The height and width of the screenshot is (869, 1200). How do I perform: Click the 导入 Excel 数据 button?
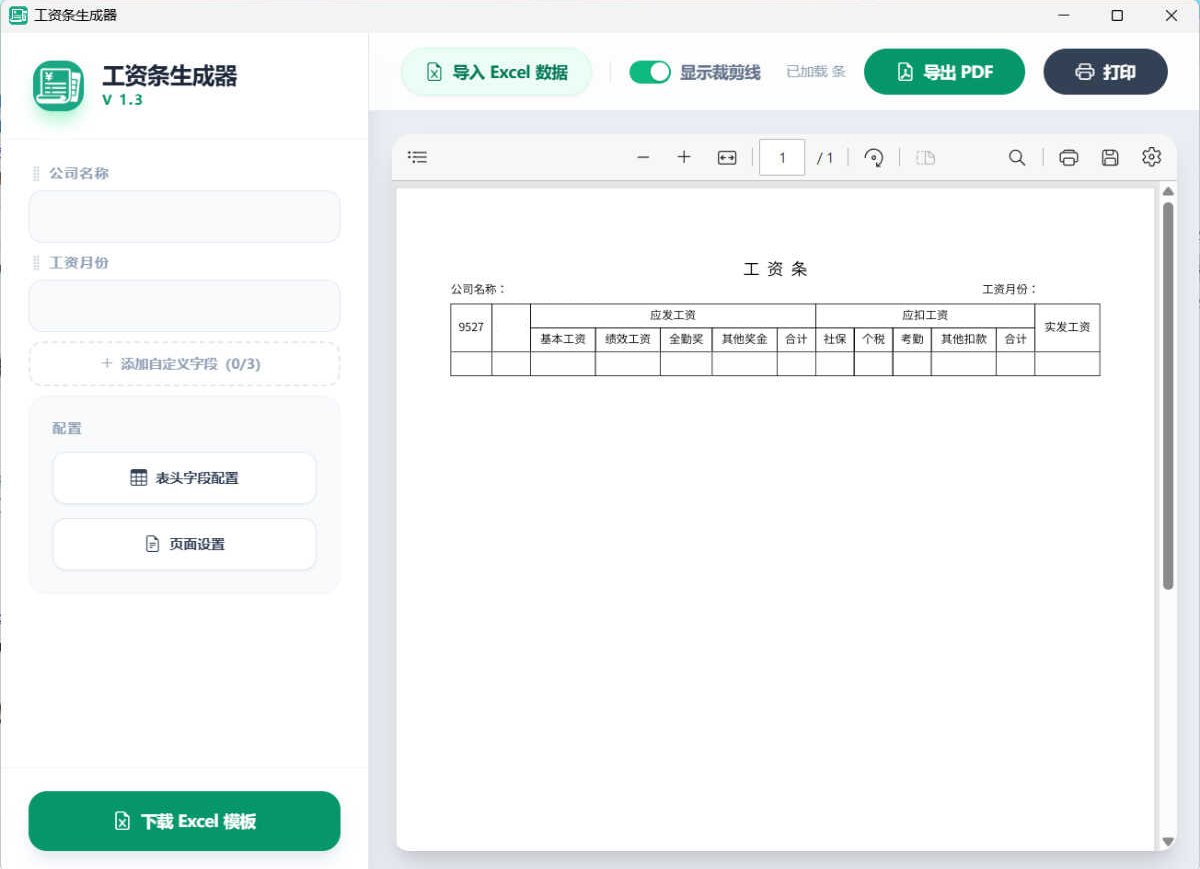[497, 72]
